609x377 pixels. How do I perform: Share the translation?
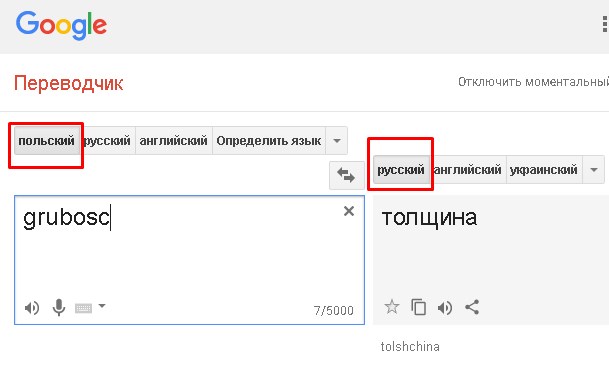point(472,307)
